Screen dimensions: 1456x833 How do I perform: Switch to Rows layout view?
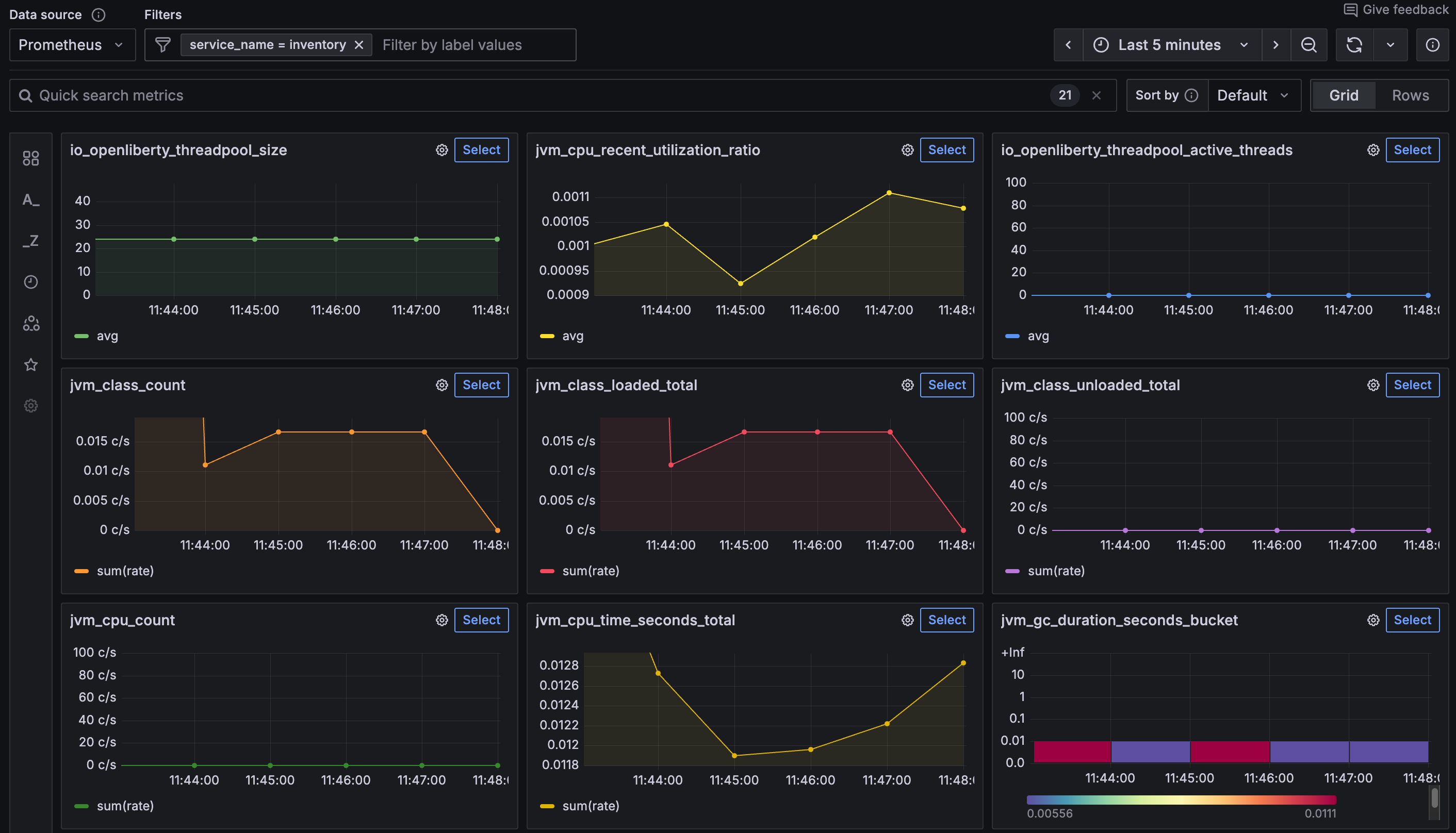[1410, 95]
